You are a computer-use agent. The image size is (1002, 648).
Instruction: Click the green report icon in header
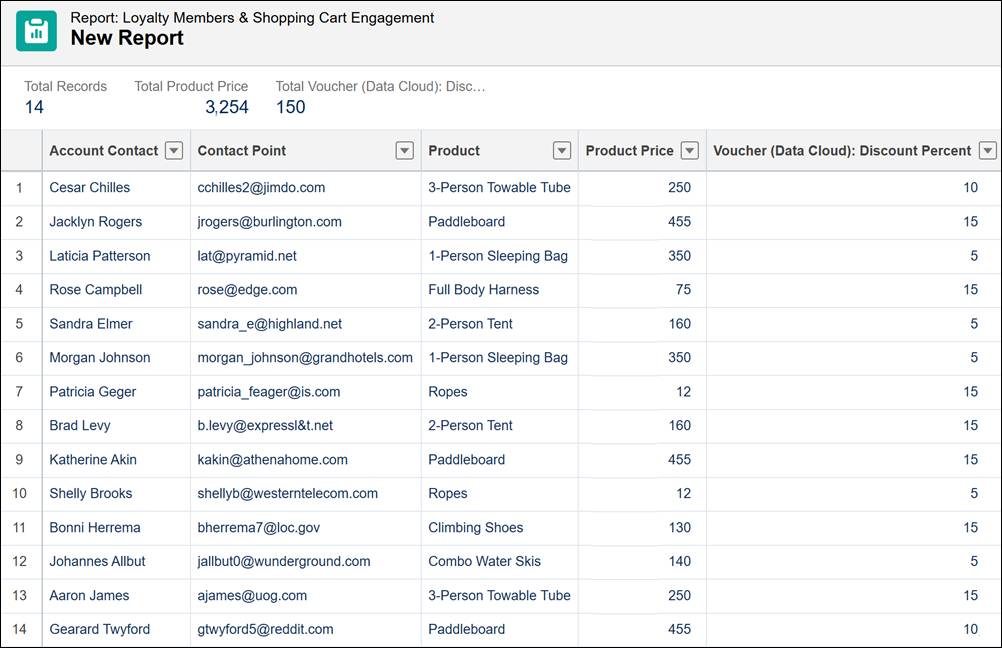36,31
